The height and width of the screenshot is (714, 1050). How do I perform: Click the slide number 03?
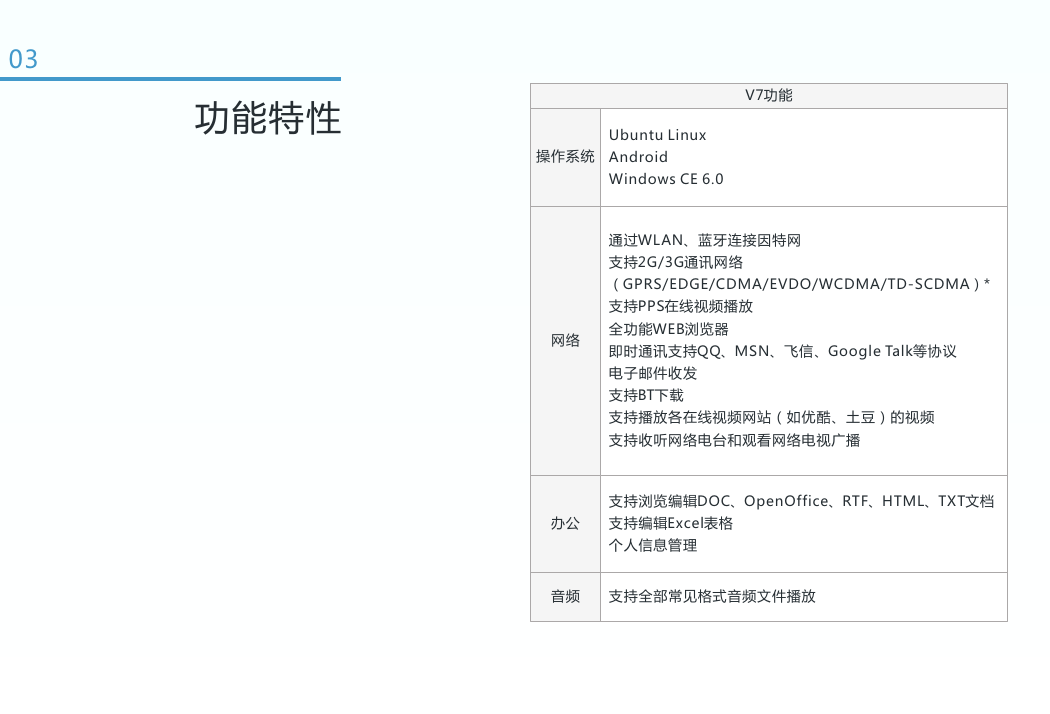coord(23,60)
